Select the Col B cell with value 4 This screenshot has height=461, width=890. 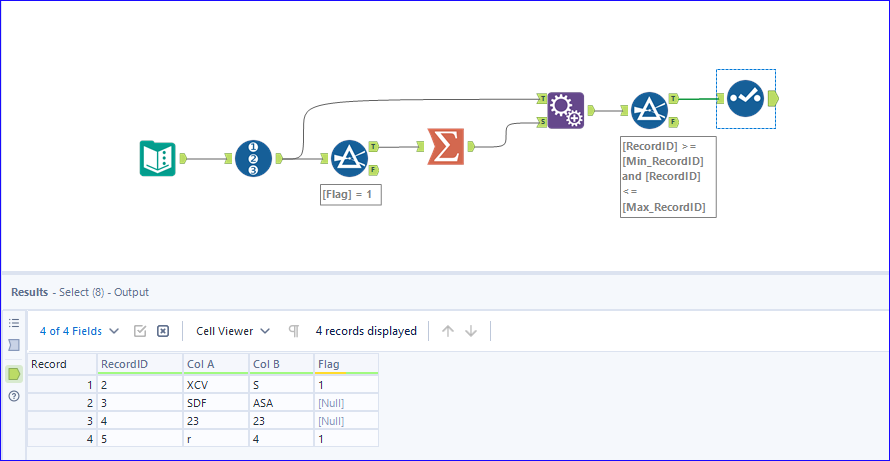[281, 439]
